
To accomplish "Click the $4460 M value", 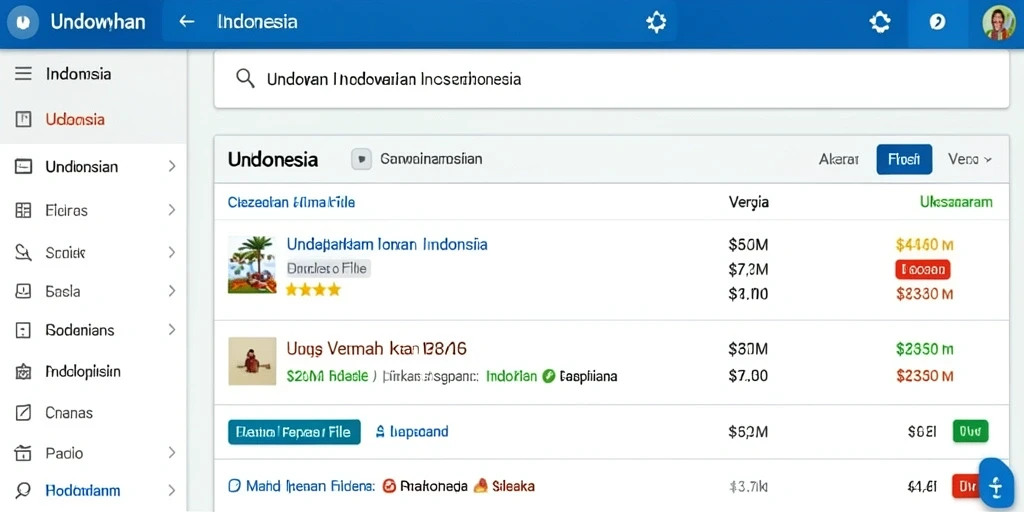I will 925,245.
